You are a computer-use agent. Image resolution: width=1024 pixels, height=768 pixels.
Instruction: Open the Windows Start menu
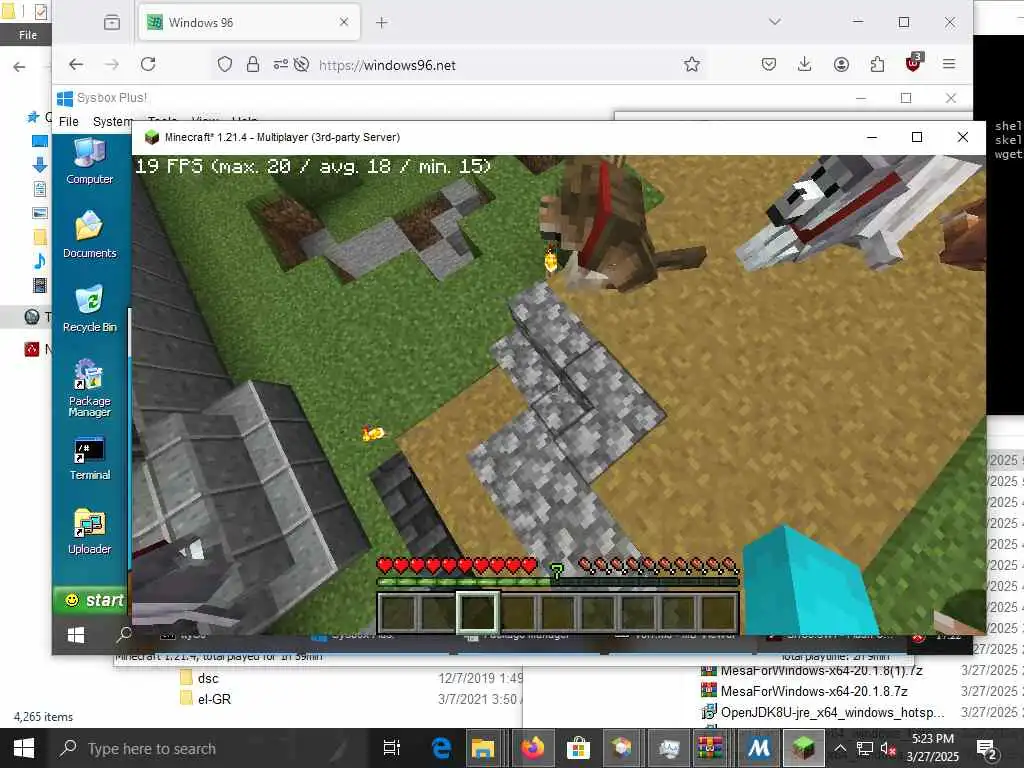(24, 748)
